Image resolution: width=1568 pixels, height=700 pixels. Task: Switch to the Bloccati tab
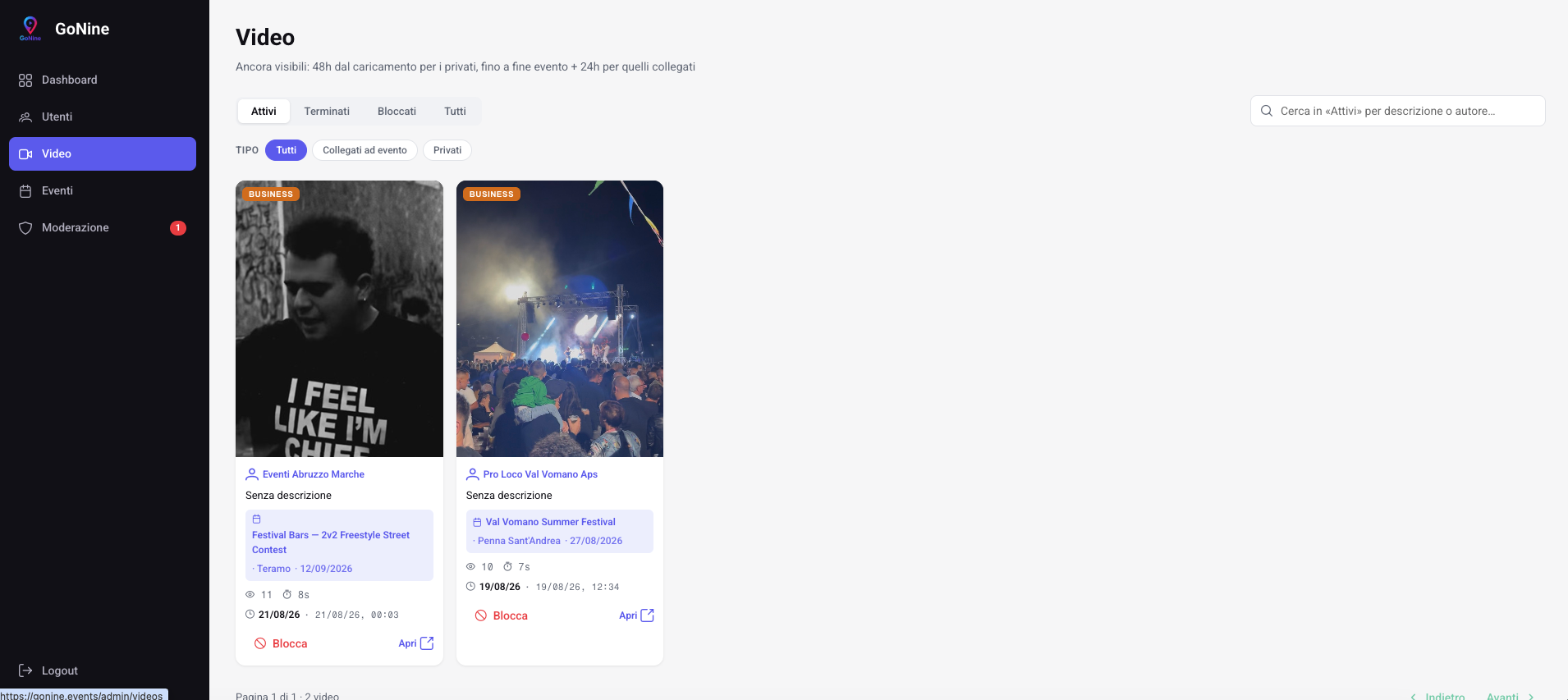pyautogui.click(x=397, y=112)
